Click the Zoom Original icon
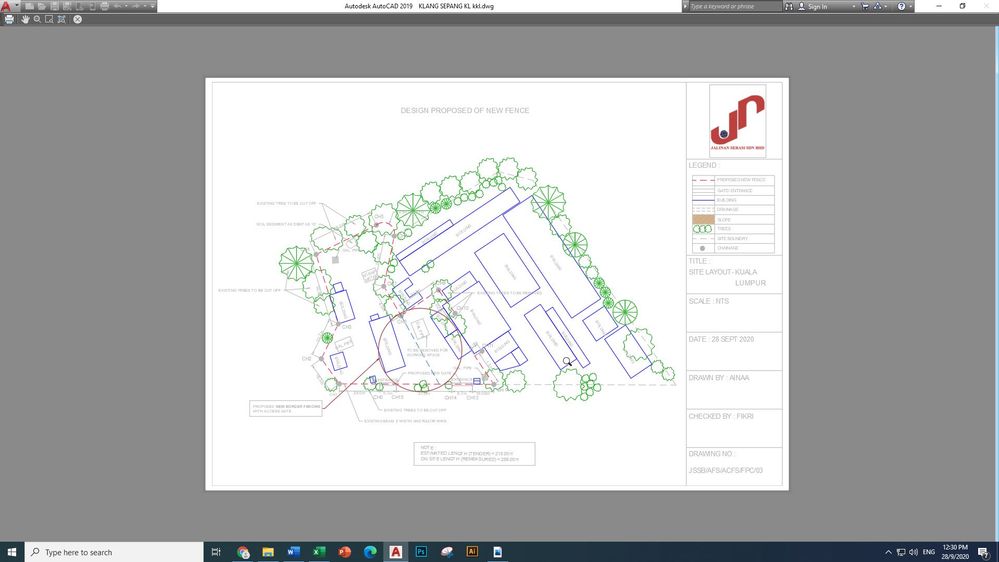Screen dimensions: 999x562 (x=61, y=19)
